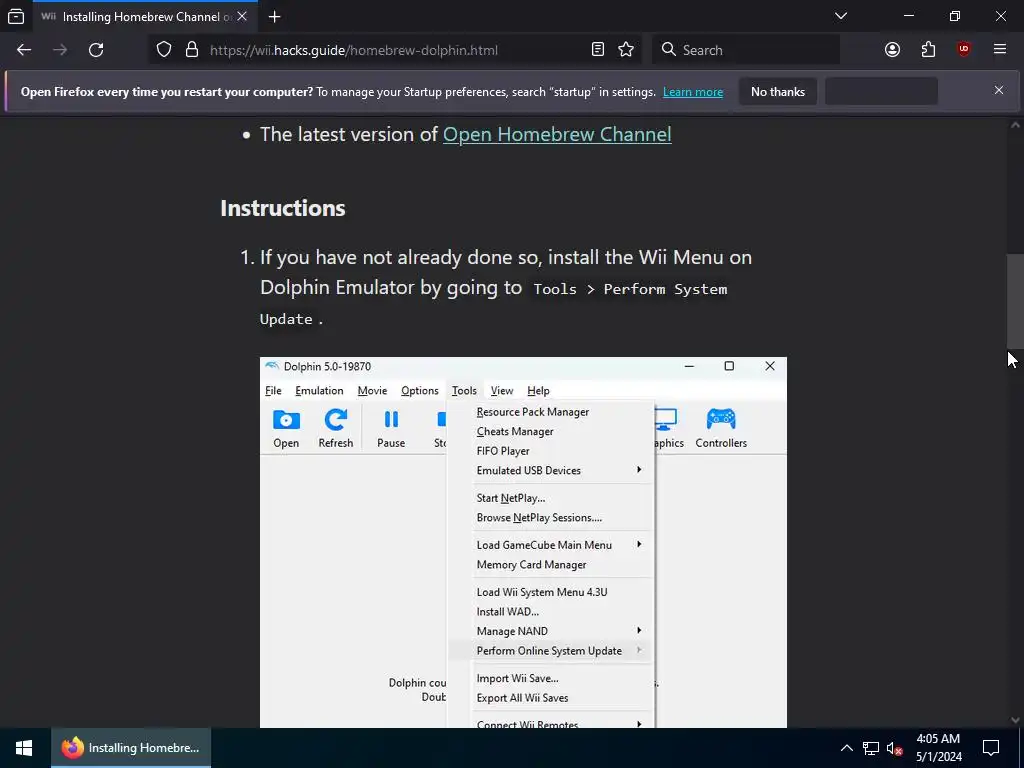Click 'Install WAD...' in the pictured menu
This screenshot has width=1024, height=768.
[x=507, y=612]
